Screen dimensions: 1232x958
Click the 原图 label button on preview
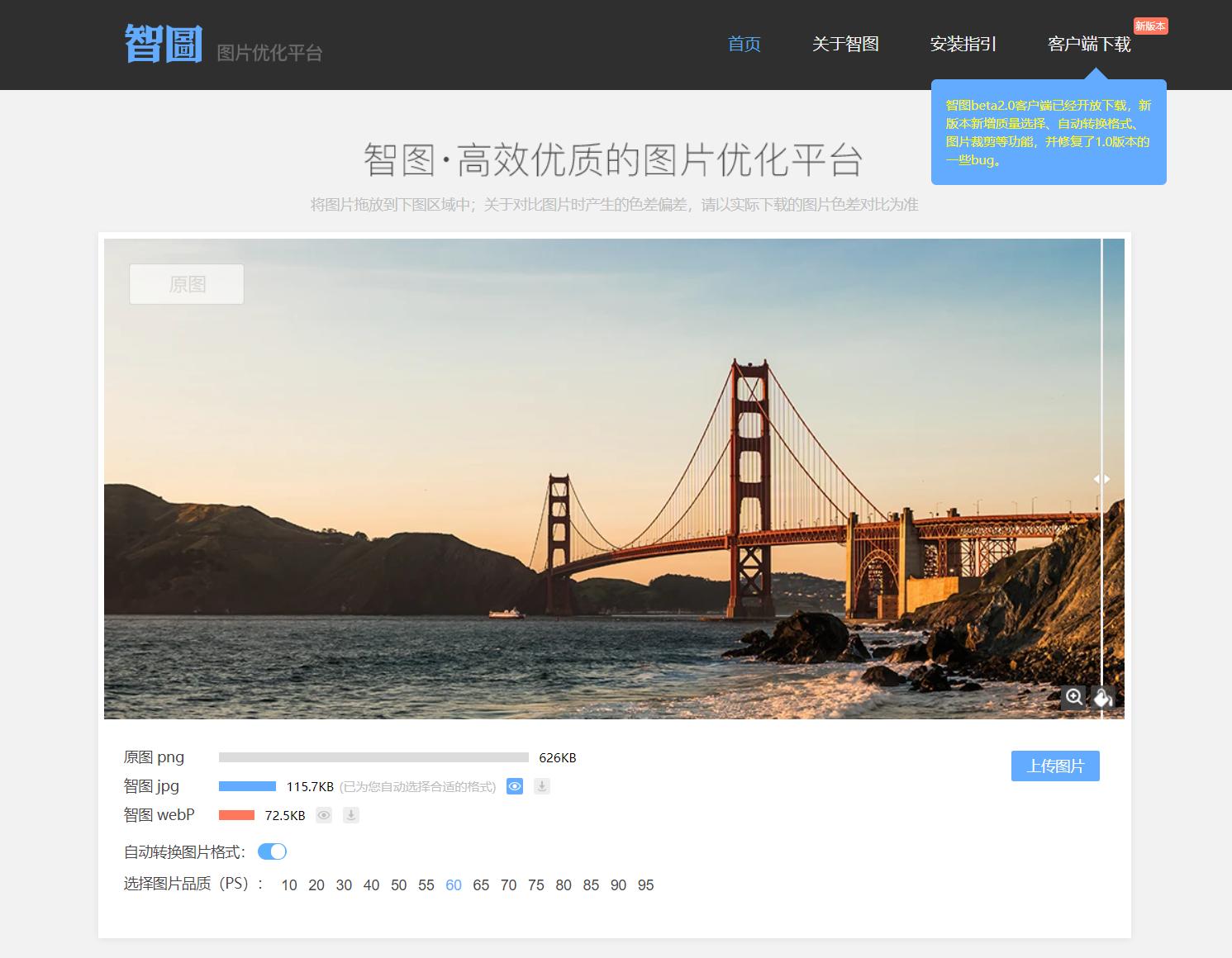(x=187, y=284)
